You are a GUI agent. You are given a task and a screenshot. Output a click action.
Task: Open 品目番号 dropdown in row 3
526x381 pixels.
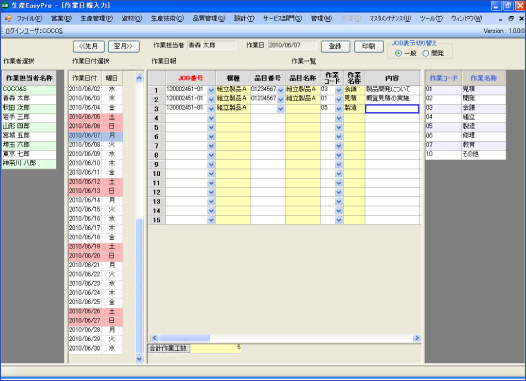click(x=280, y=109)
